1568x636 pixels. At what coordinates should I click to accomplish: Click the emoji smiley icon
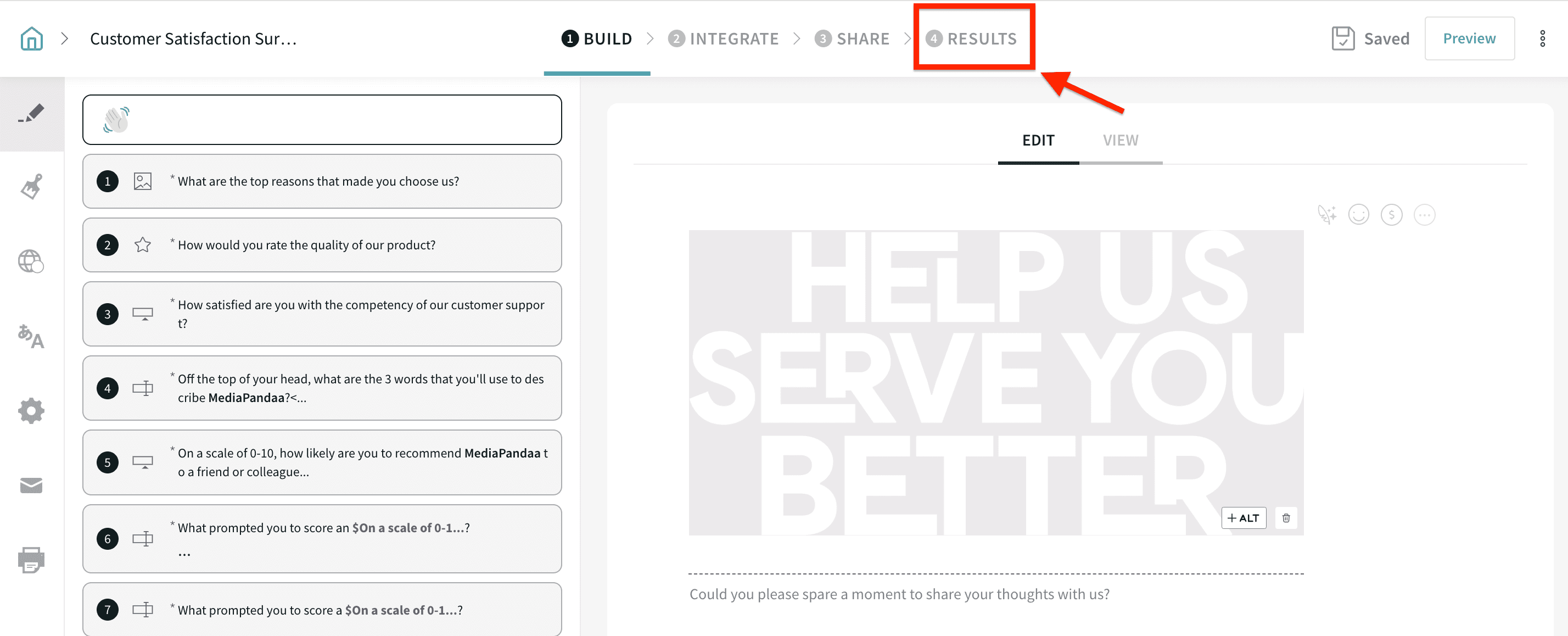point(1358,214)
